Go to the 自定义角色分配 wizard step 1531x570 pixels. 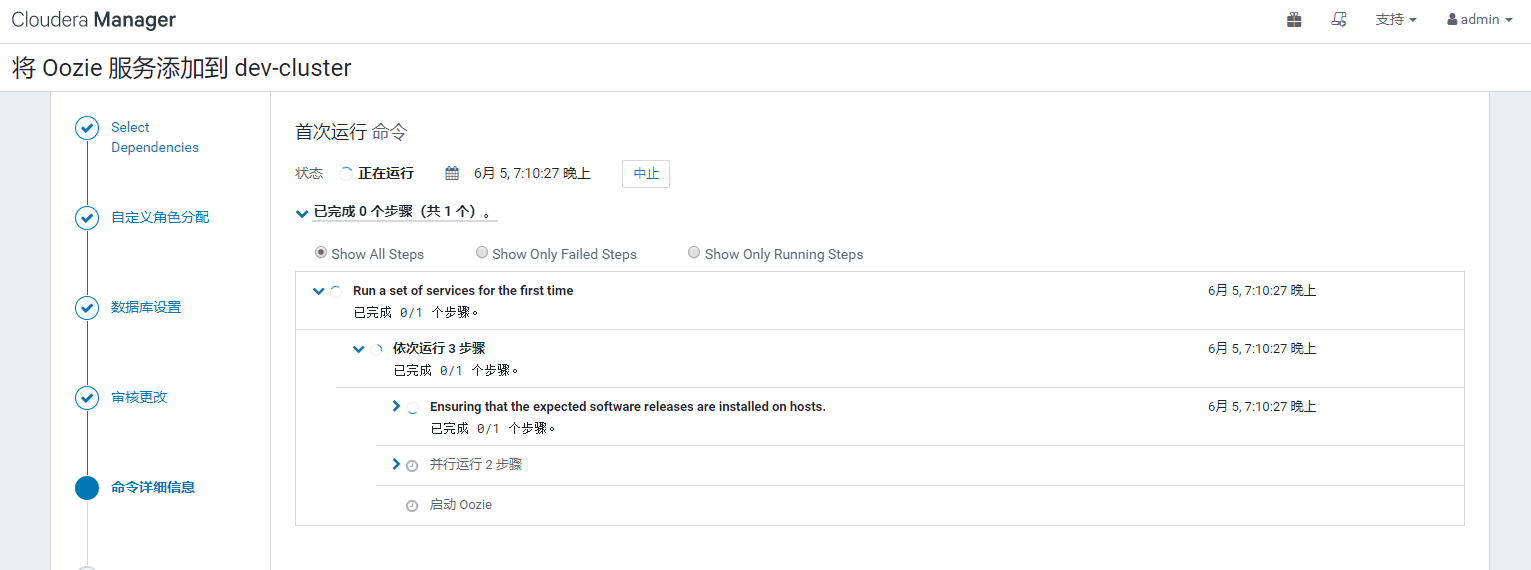[160, 217]
